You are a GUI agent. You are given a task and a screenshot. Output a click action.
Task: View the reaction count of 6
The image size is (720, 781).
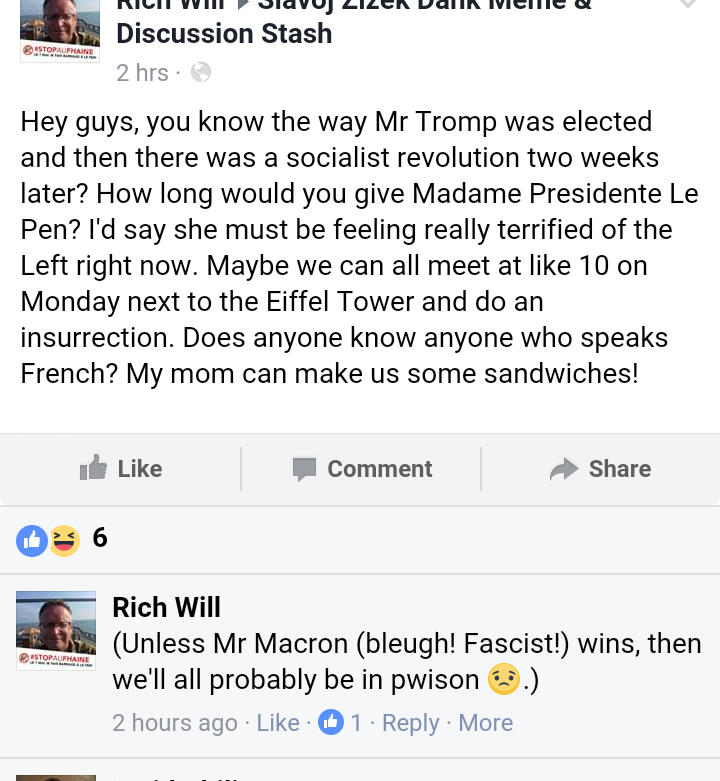100,538
